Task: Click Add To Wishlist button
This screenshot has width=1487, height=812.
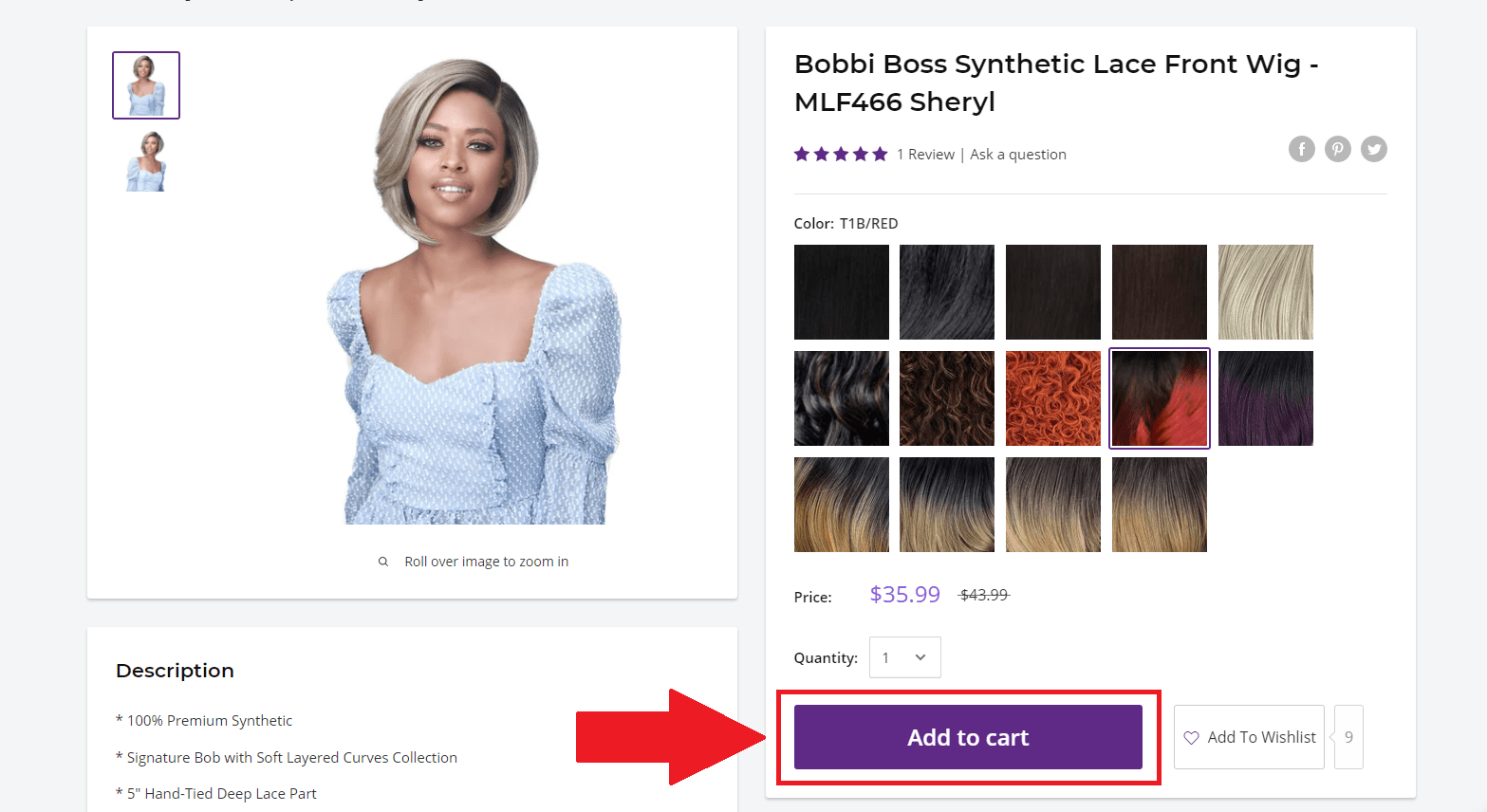Action: [1249, 737]
